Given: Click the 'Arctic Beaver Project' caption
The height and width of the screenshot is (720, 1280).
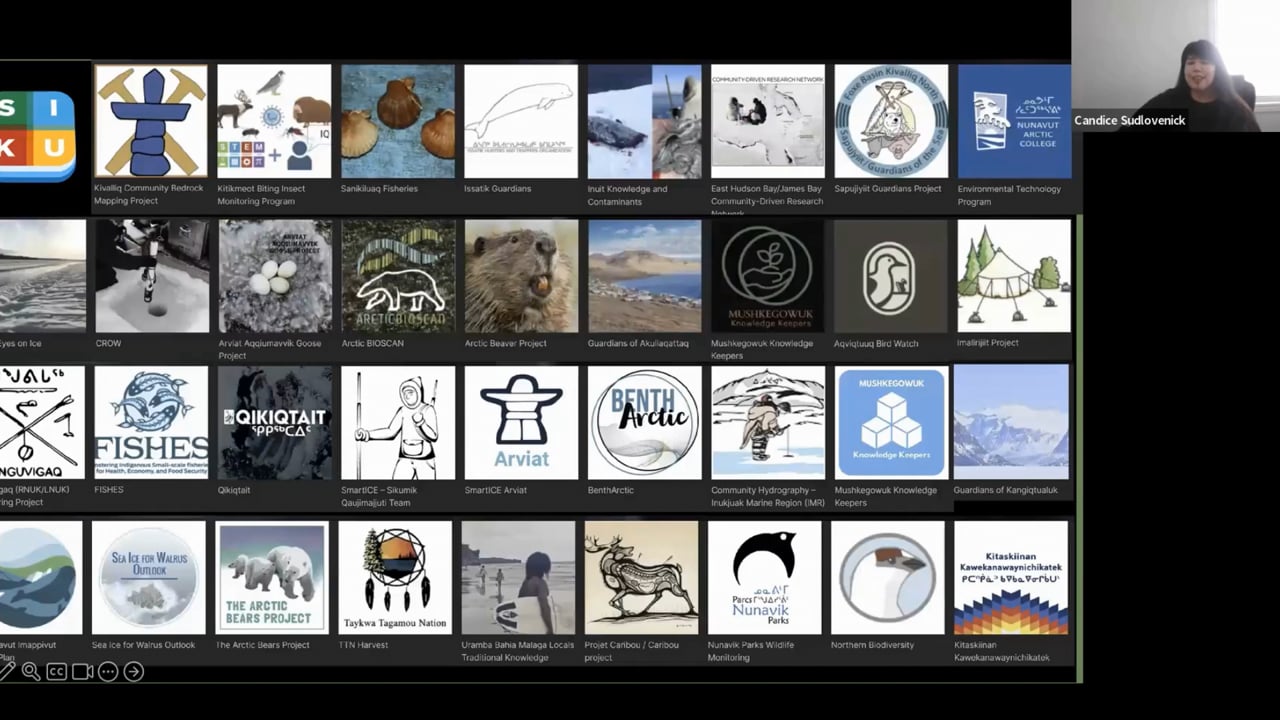Looking at the screenshot, I should click(x=505, y=343).
